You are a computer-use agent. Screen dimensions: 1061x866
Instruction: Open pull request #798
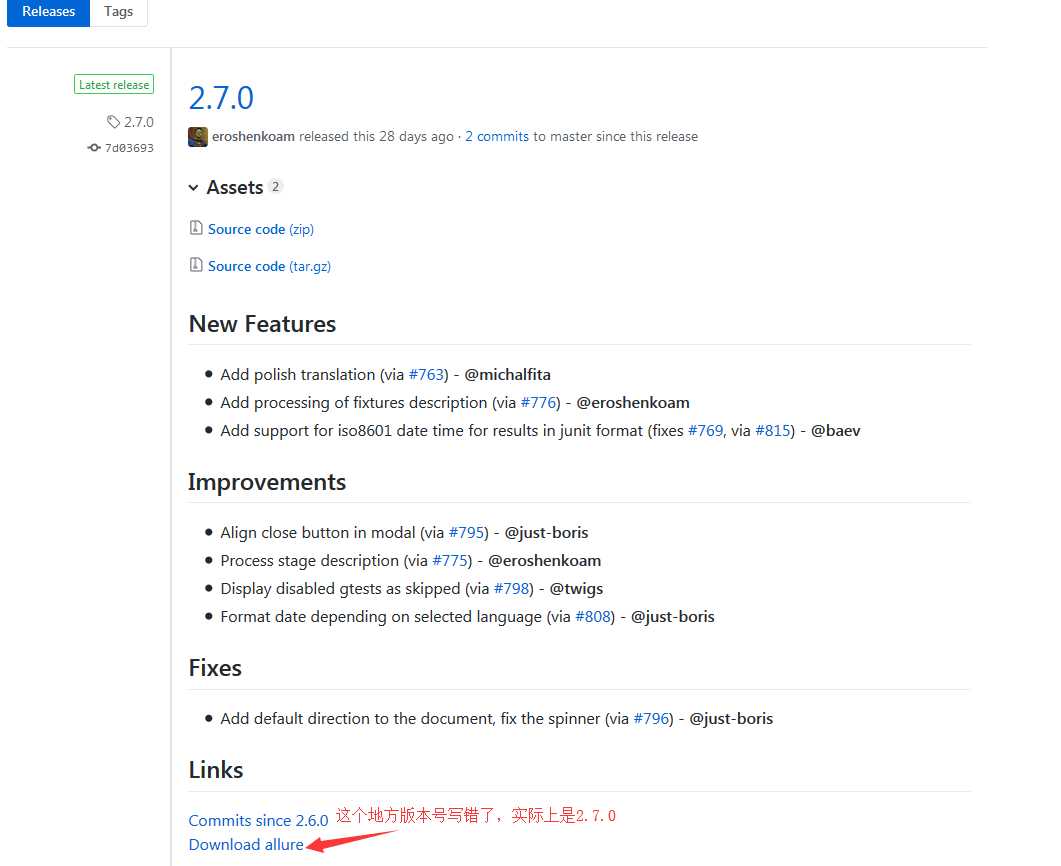tap(512, 589)
